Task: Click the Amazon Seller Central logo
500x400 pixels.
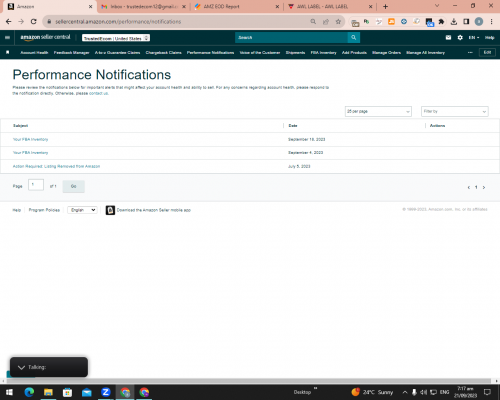Action: [45, 37]
